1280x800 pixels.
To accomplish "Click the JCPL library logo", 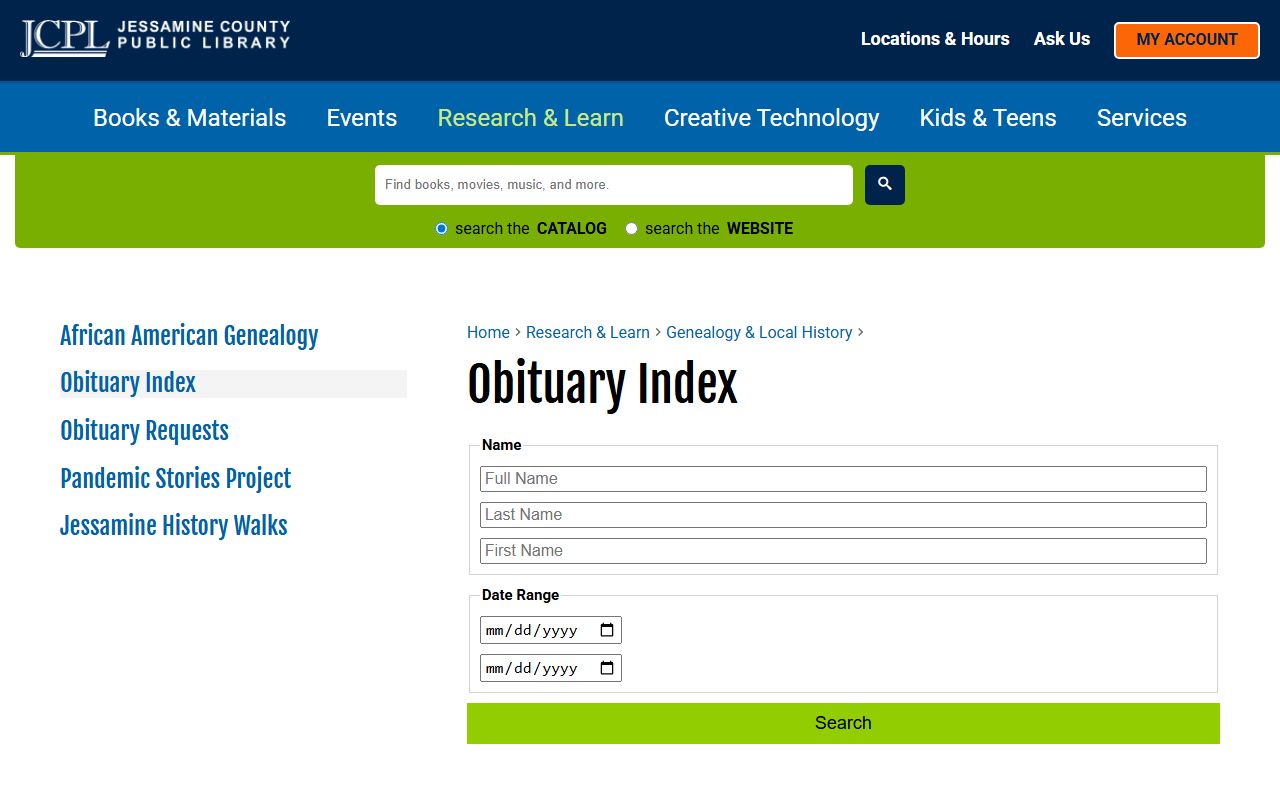I will coord(155,39).
